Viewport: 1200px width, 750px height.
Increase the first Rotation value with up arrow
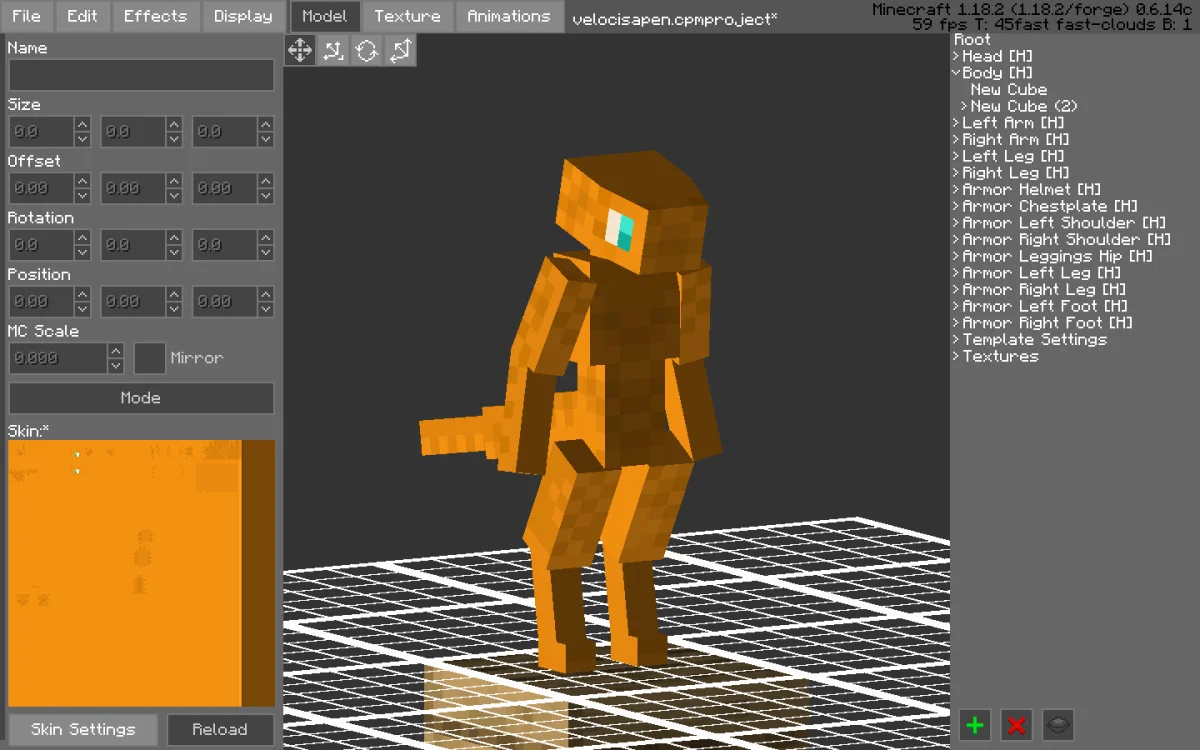coord(82,238)
